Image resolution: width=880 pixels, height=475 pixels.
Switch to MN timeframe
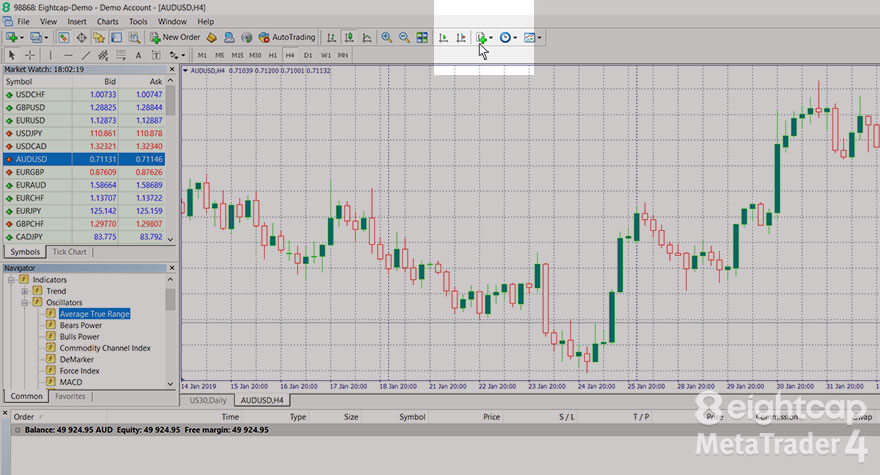pyautogui.click(x=343, y=55)
